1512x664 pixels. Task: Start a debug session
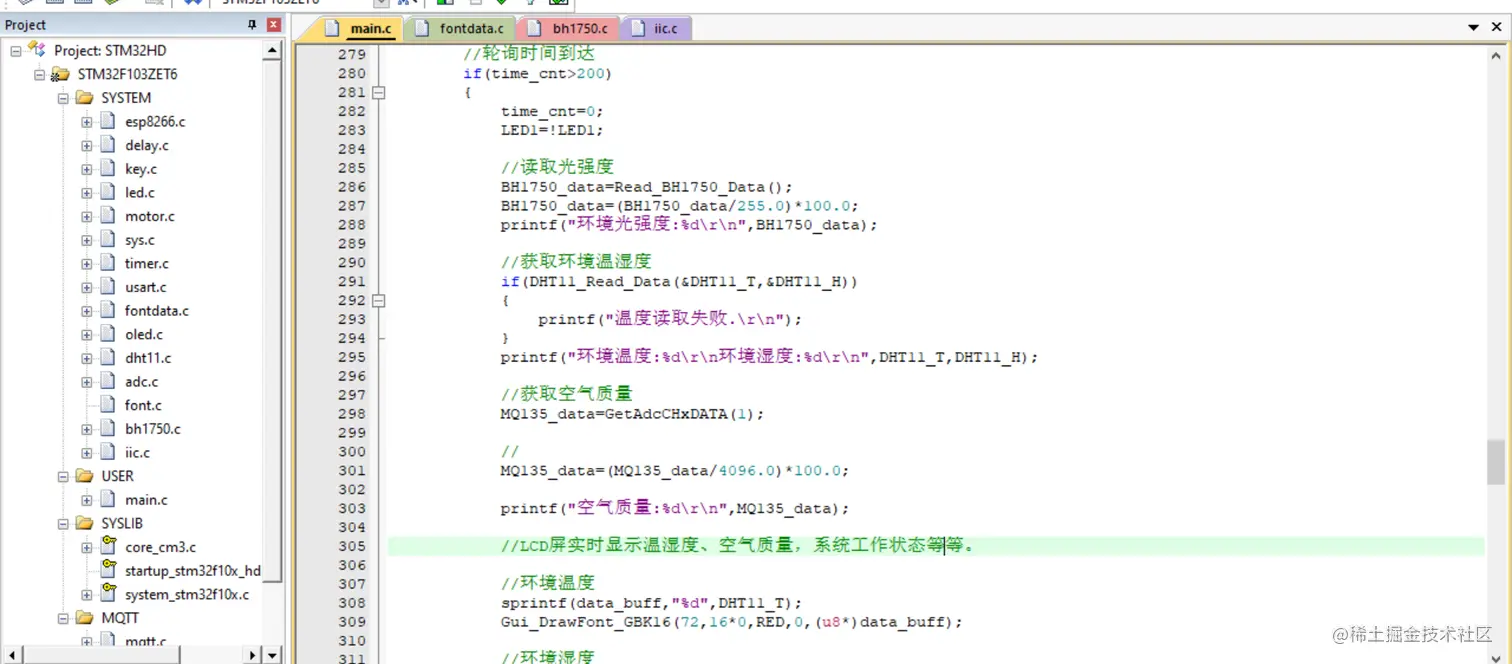tap(558, 4)
